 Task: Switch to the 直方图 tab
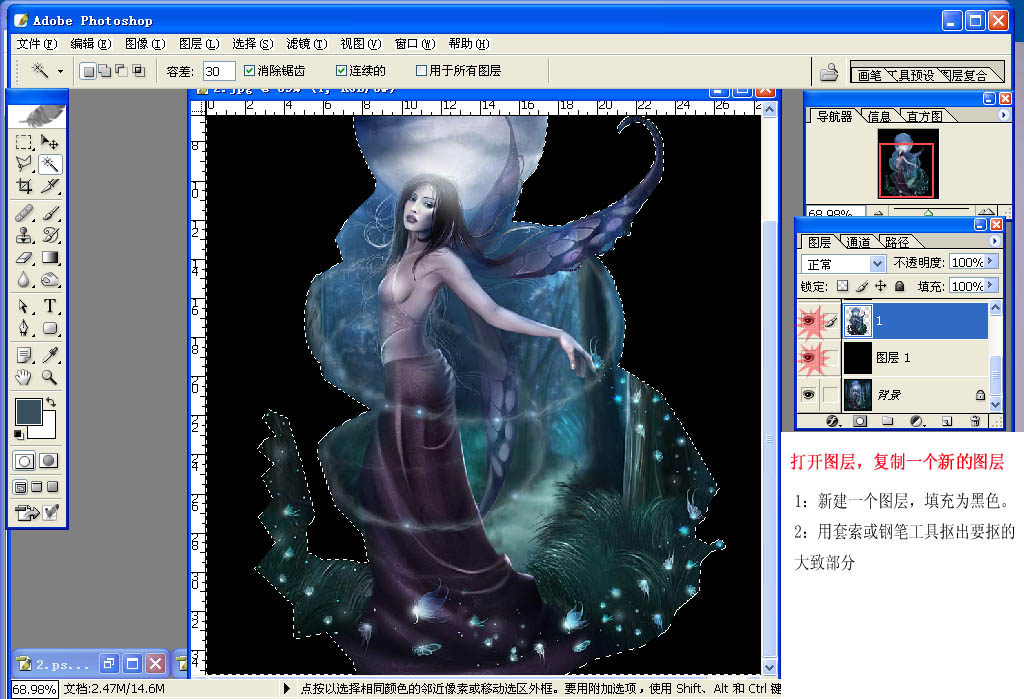[x=925, y=116]
